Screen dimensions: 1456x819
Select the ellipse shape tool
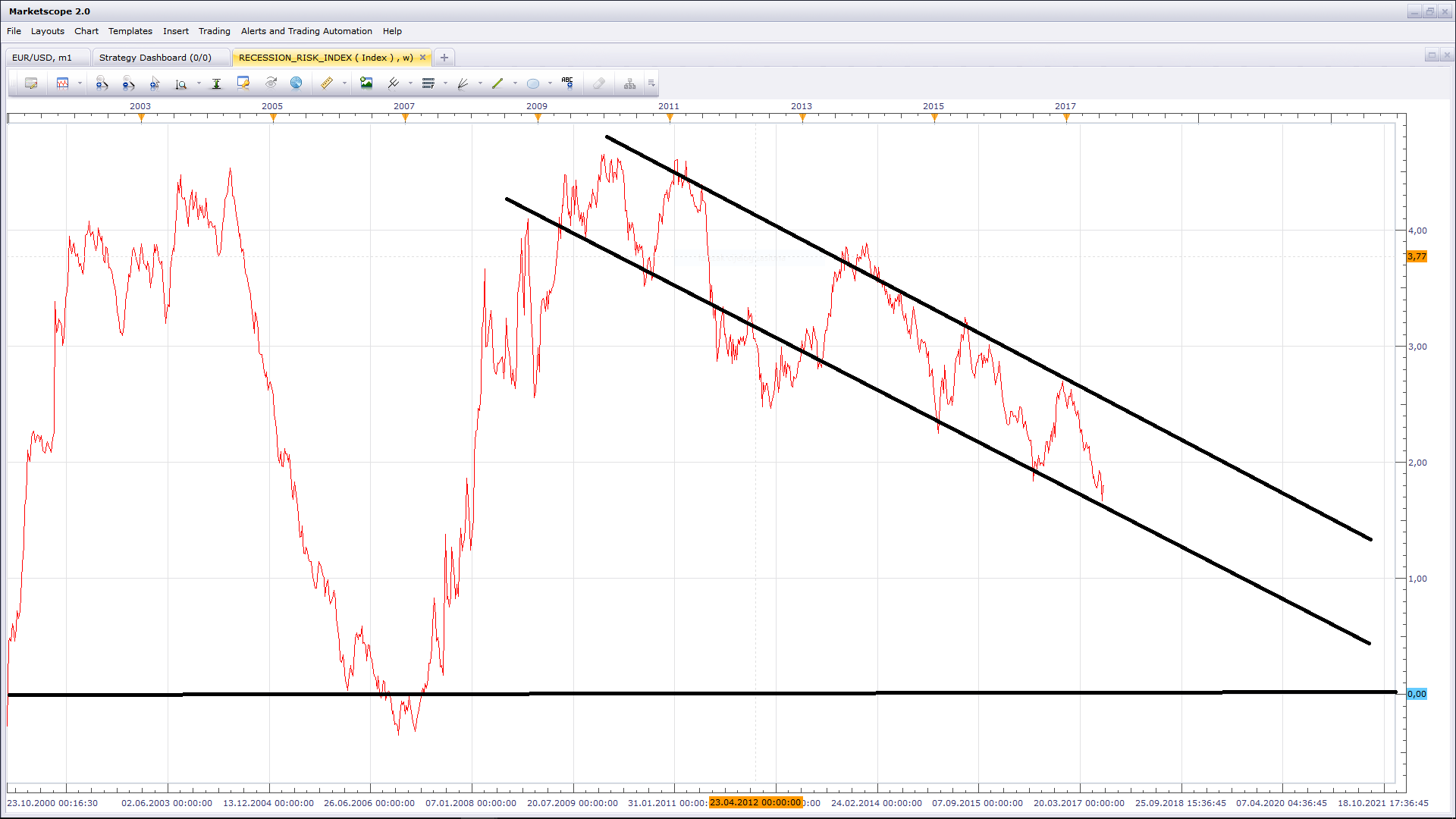click(533, 83)
